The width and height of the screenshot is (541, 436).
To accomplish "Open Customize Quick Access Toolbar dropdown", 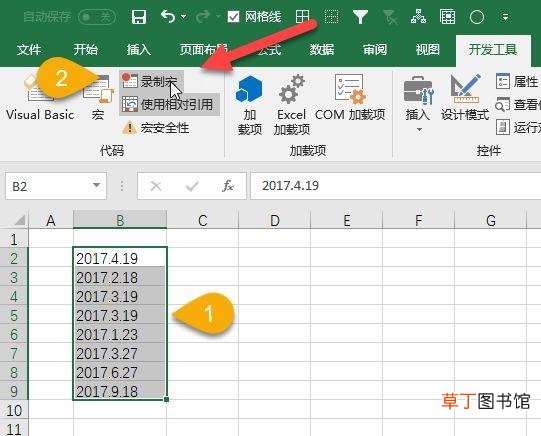I will click(x=505, y=17).
